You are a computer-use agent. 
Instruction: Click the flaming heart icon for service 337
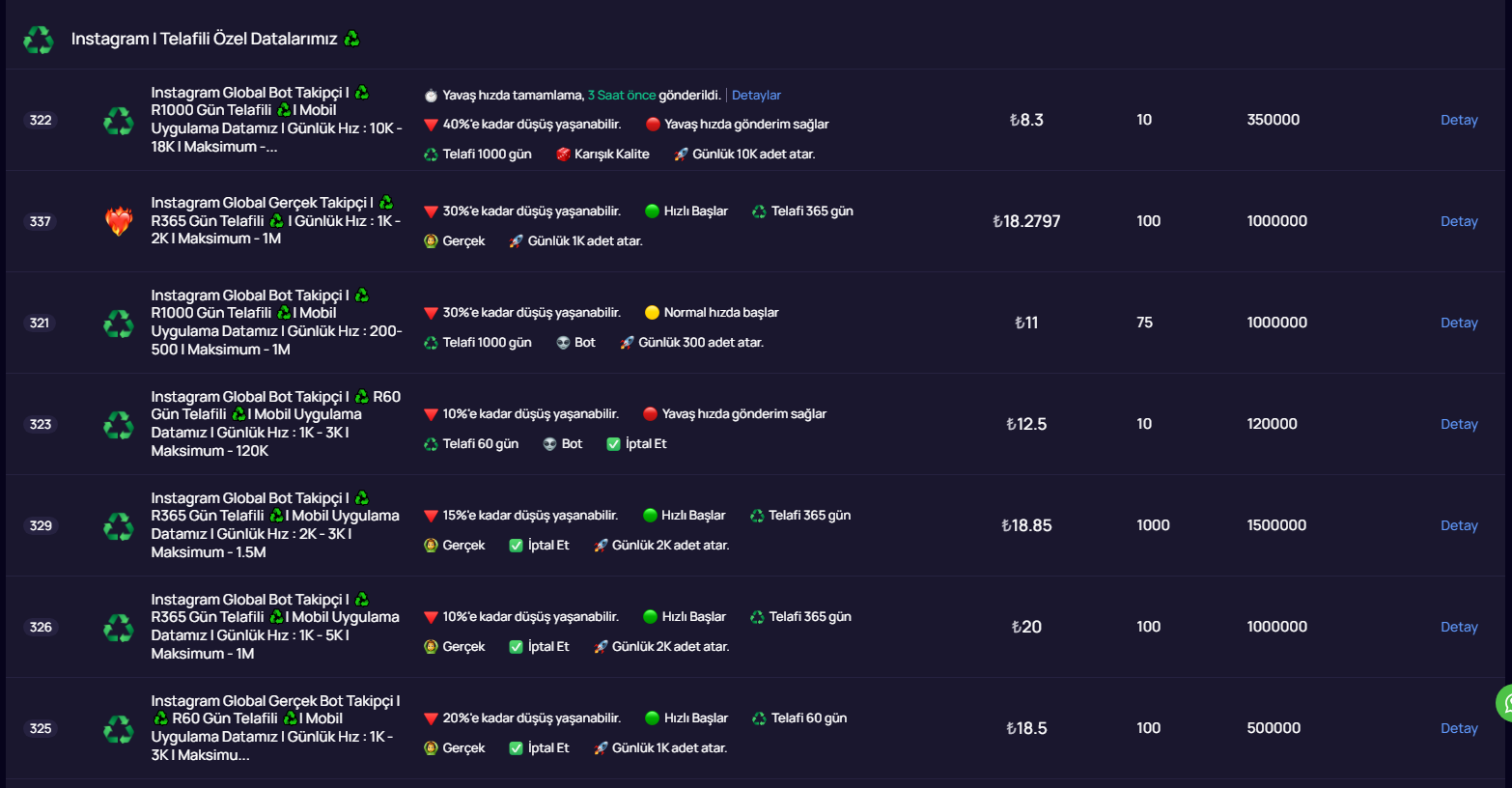click(x=119, y=221)
